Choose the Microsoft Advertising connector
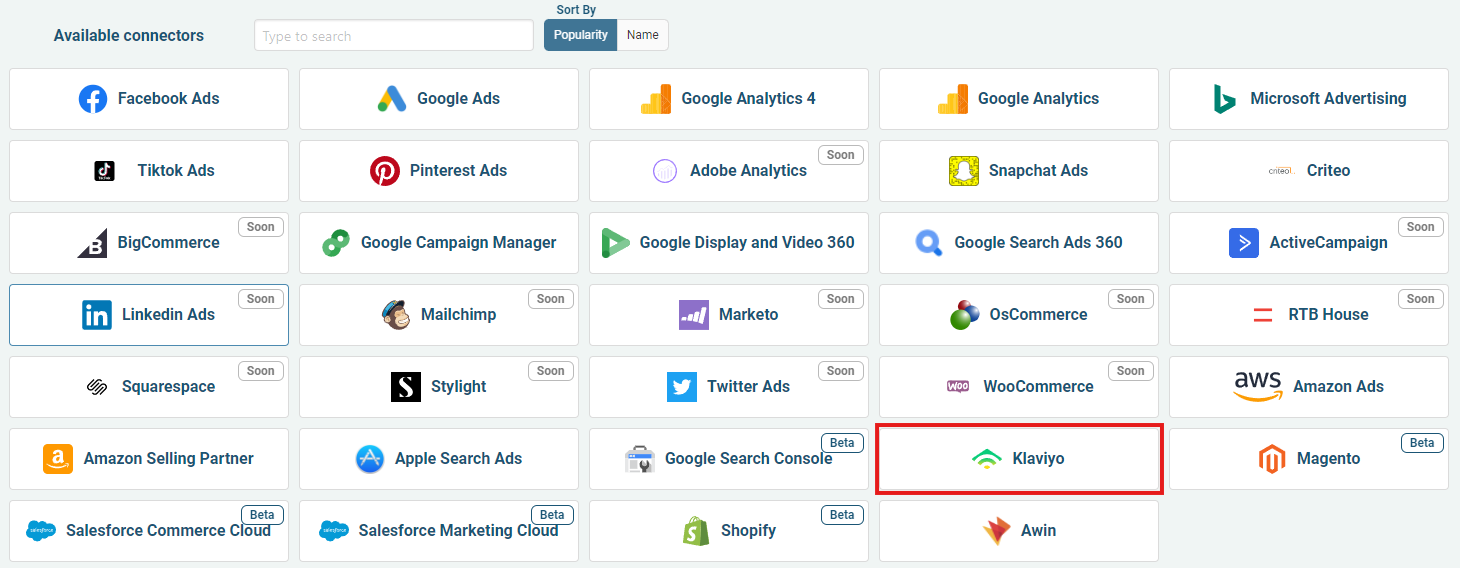1460x568 pixels. point(1308,99)
